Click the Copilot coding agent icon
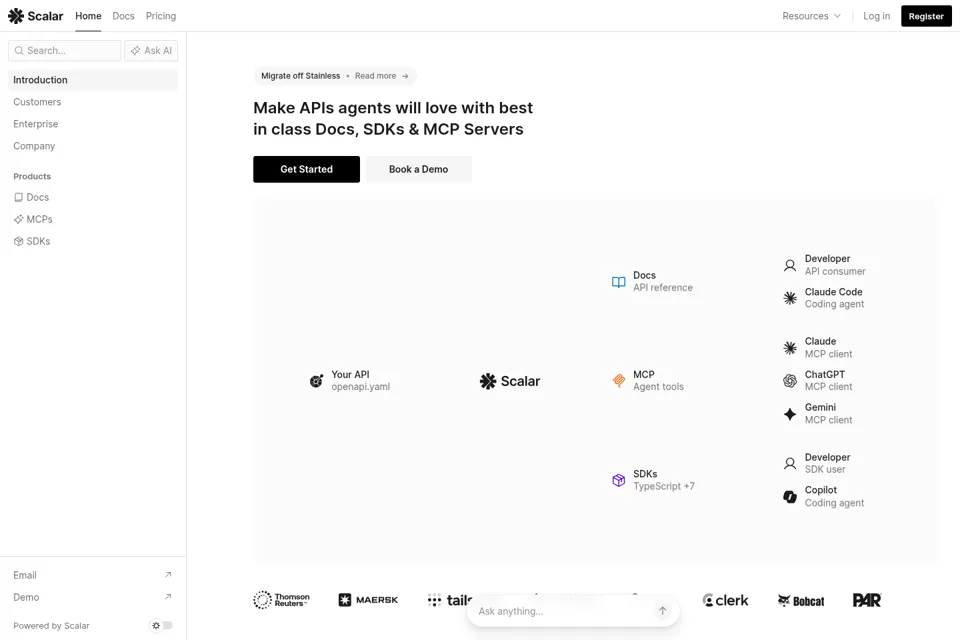Screen dimensions: 960x640 coord(790,497)
